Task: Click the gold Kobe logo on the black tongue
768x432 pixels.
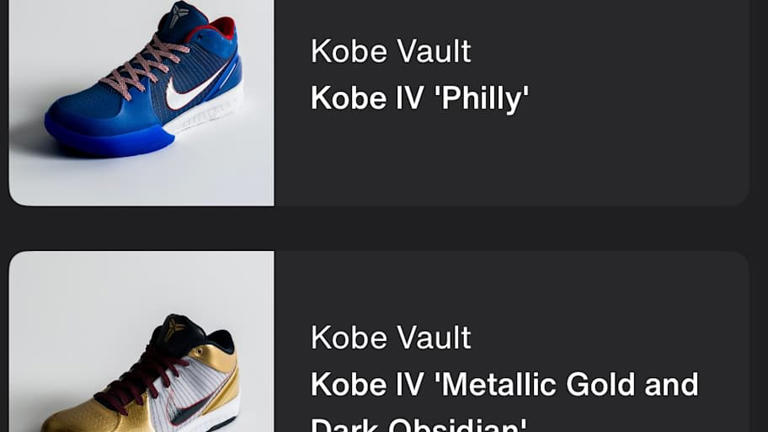Action: point(175,325)
